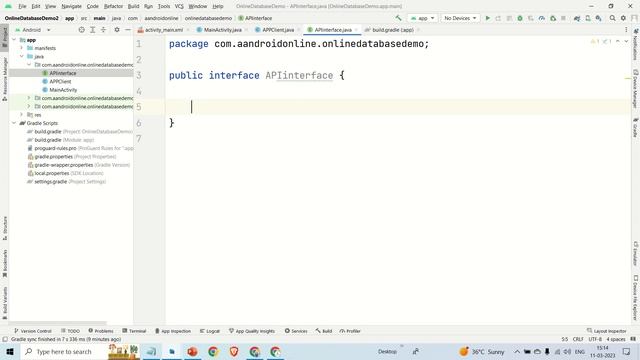Screen dimensions: 640x360
Task: Click Expand All in project panel
Action: [x=93, y=30]
